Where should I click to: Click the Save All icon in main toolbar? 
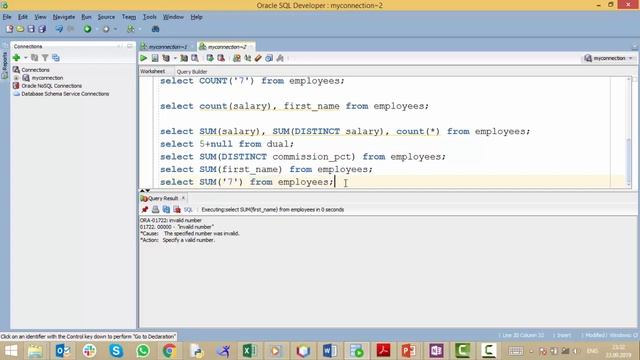coord(42,29)
